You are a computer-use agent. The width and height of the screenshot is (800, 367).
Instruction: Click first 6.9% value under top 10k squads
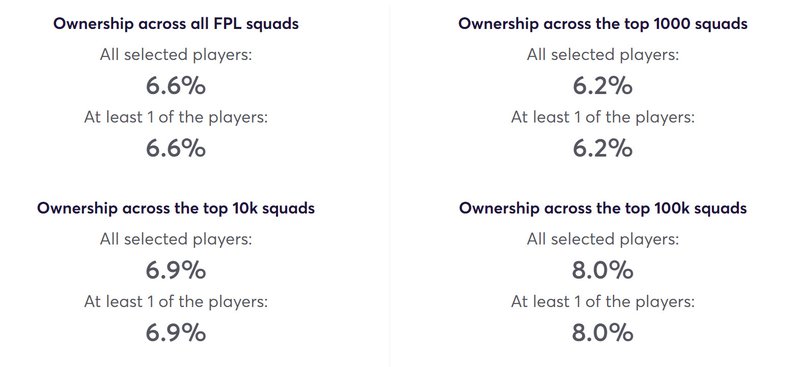coord(176,271)
